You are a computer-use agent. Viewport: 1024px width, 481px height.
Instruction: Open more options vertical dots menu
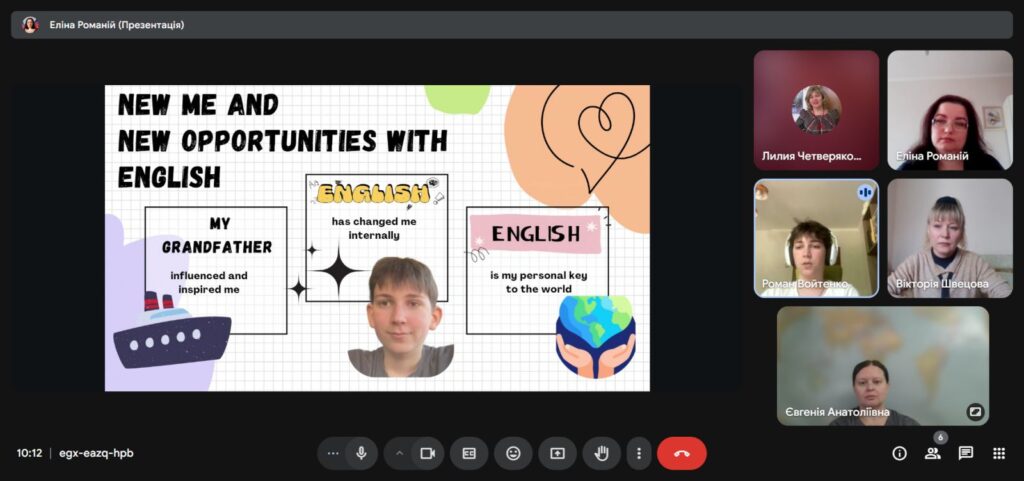click(x=638, y=453)
